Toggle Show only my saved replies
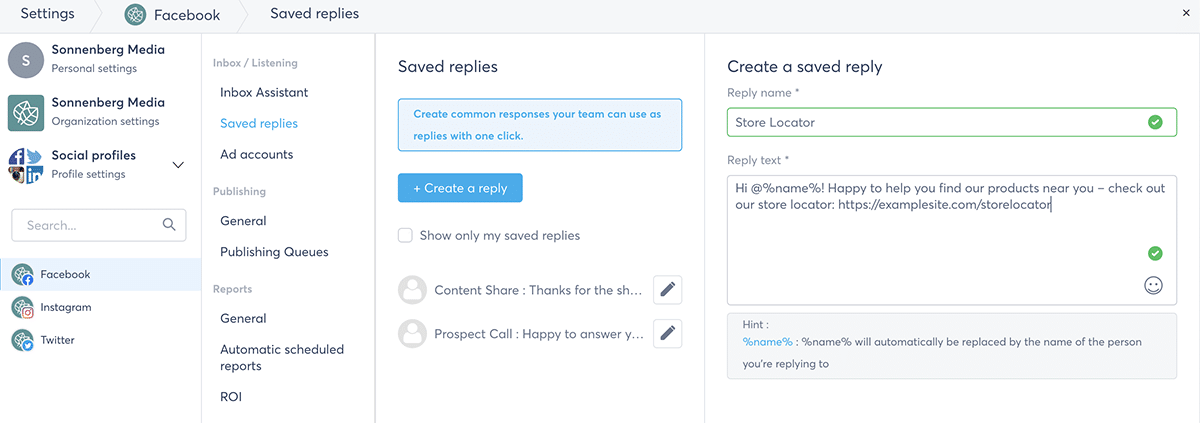Image resolution: width=1200 pixels, height=423 pixels. point(405,236)
